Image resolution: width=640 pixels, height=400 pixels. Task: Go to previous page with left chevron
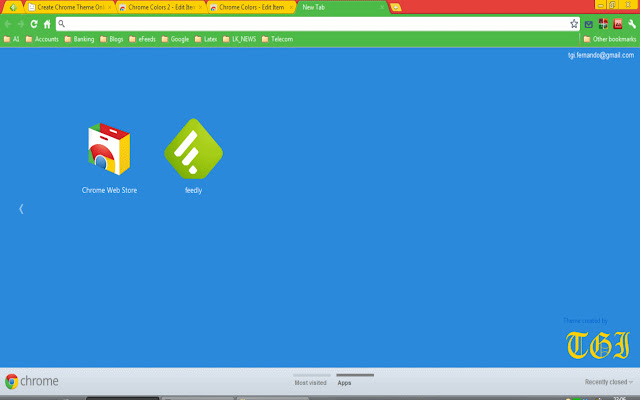pyautogui.click(x=21, y=209)
